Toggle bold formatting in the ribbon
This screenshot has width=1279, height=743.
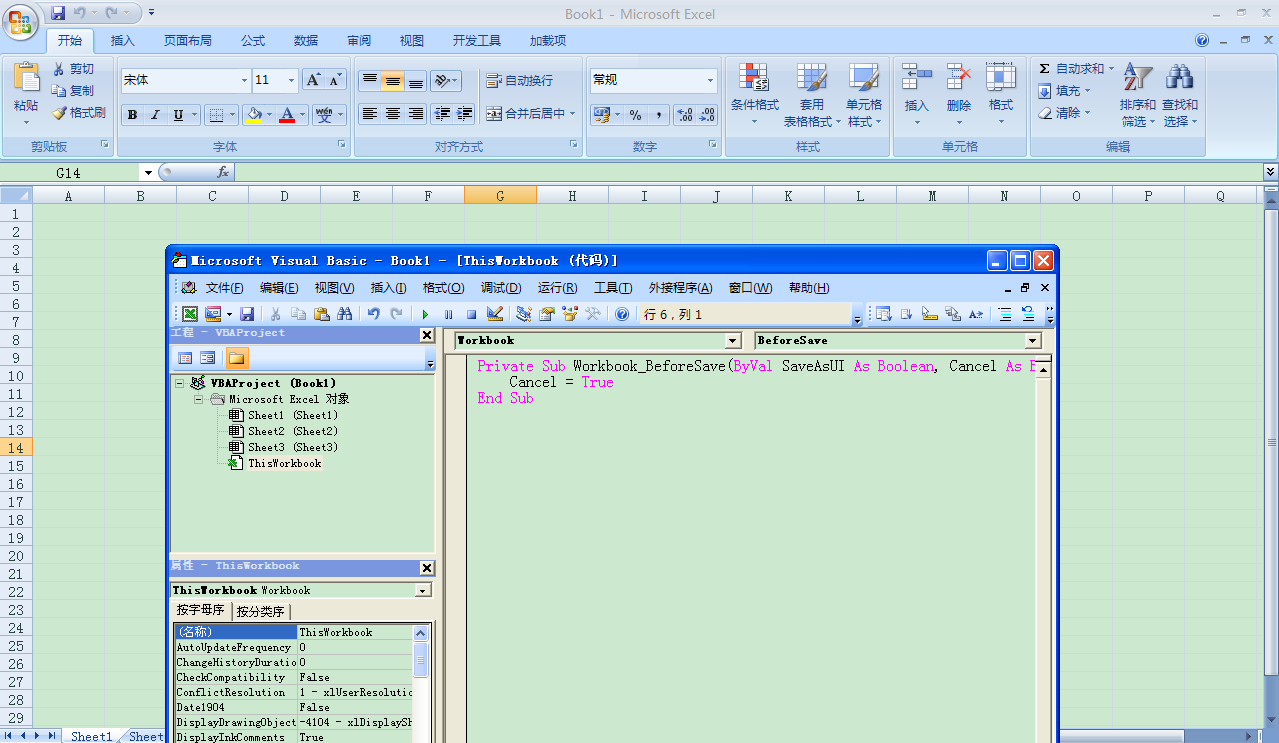[x=132, y=115]
